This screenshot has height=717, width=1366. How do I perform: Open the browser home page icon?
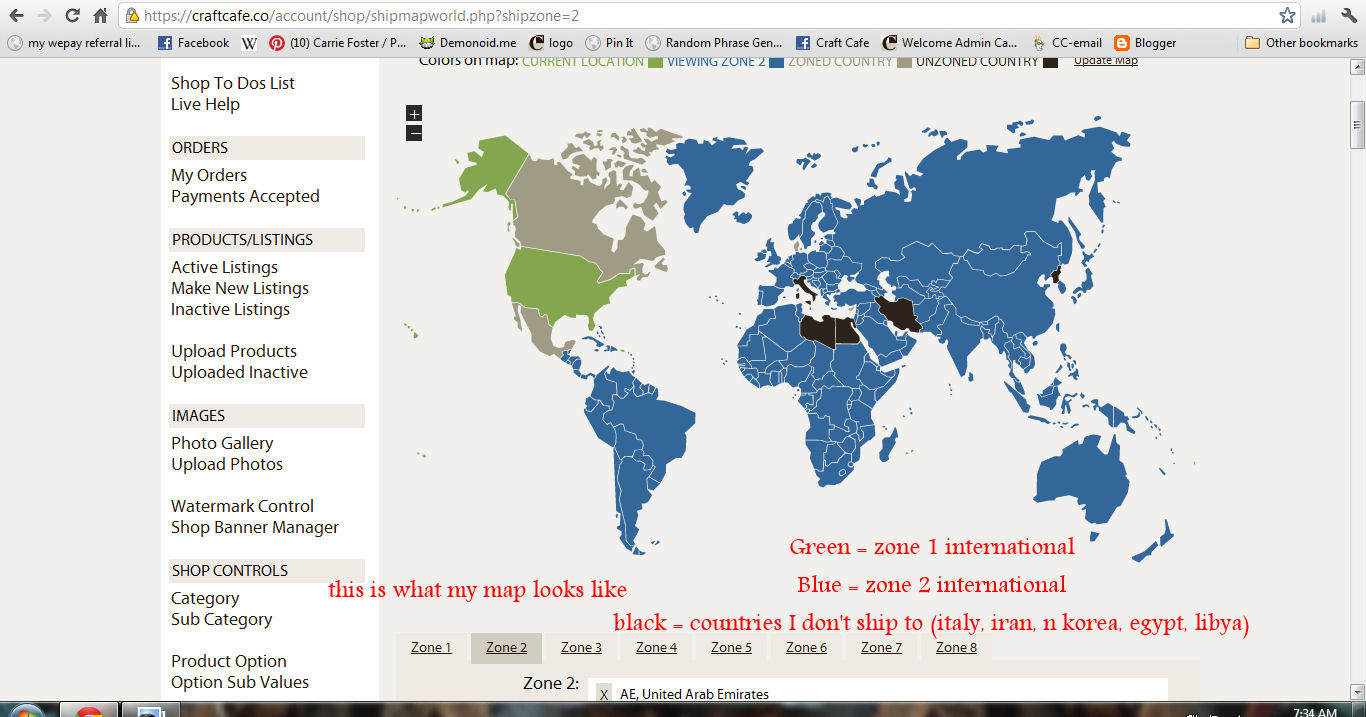point(100,16)
